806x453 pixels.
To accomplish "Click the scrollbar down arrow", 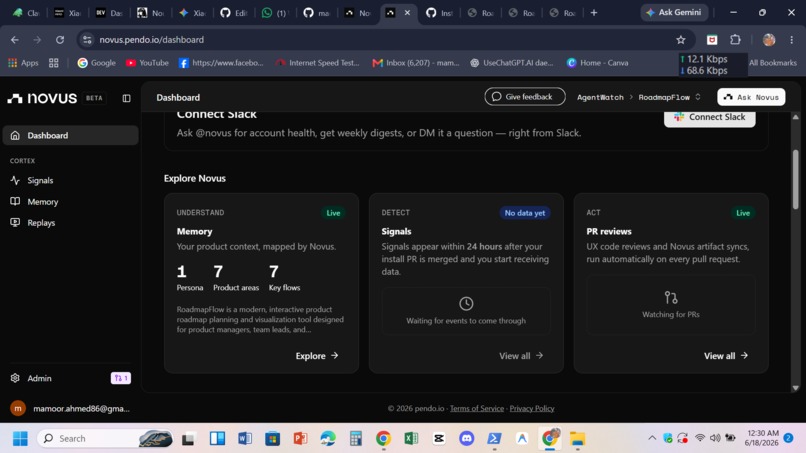I will point(795,388).
